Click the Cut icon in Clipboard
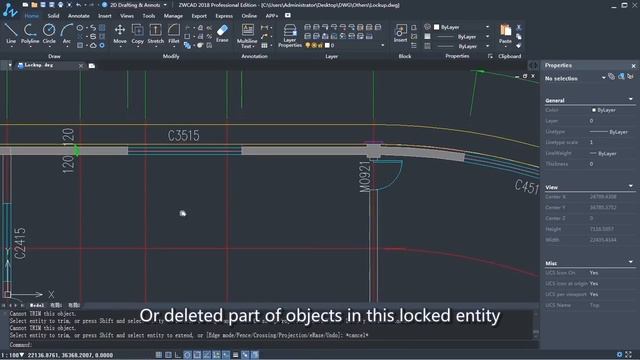This screenshot has height=360, width=640. (x=519, y=27)
